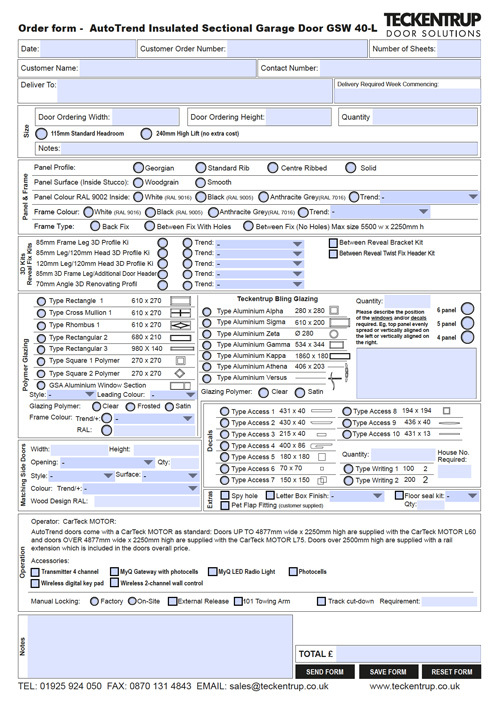Click the SEND FORM button

(x=324, y=672)
